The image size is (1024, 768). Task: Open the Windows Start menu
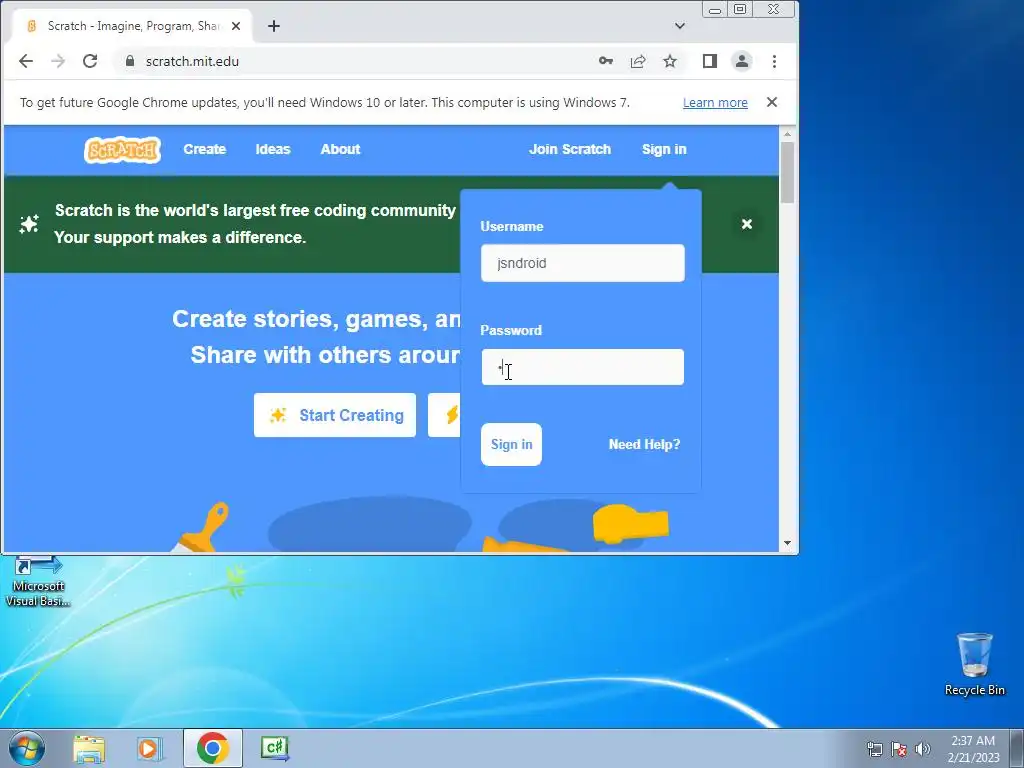pos(27,748)
